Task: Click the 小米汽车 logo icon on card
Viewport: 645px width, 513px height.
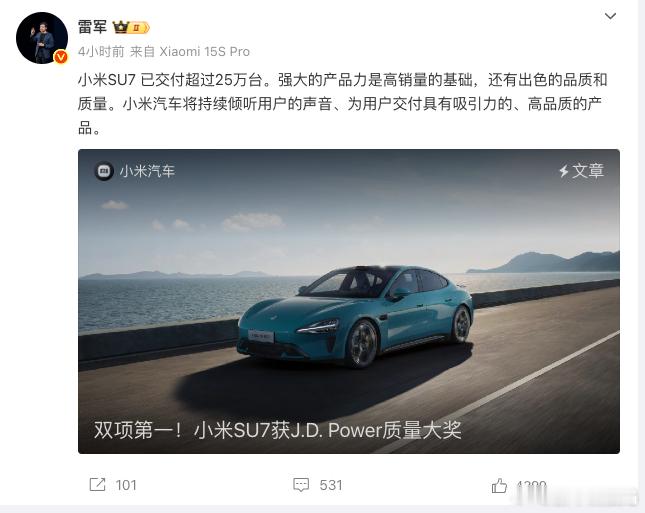Action: (104, 171)
